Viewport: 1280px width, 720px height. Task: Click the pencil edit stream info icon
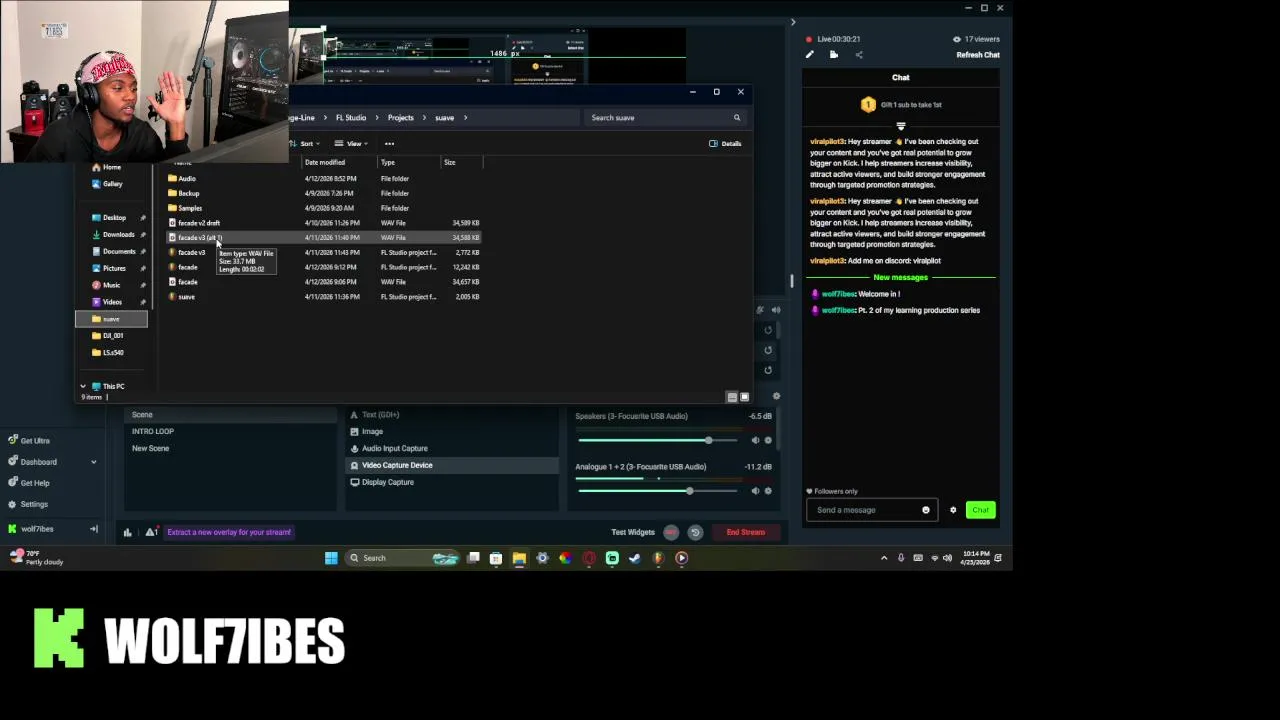point(810,55)
